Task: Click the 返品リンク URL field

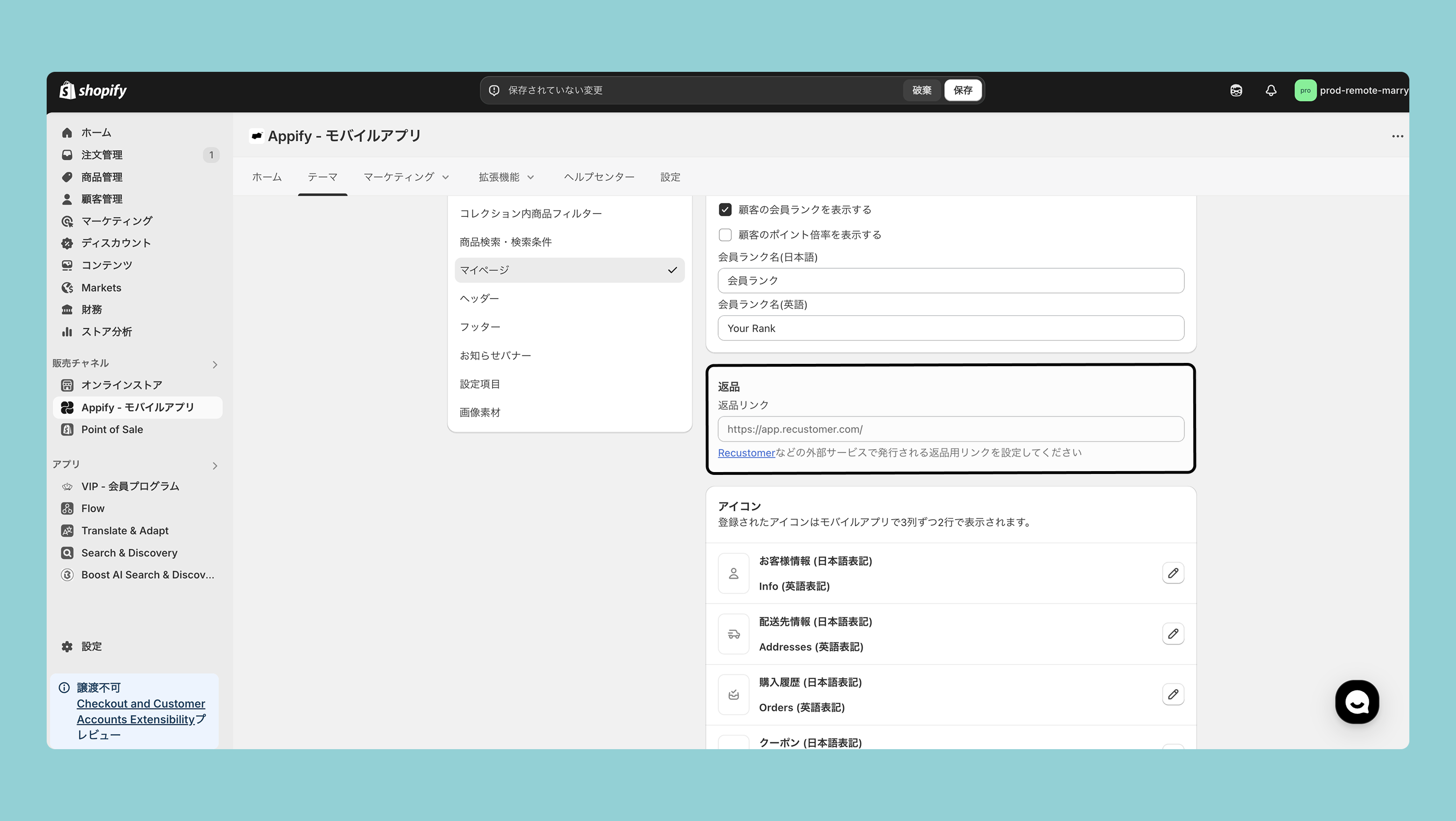Action: click(951, 429)
